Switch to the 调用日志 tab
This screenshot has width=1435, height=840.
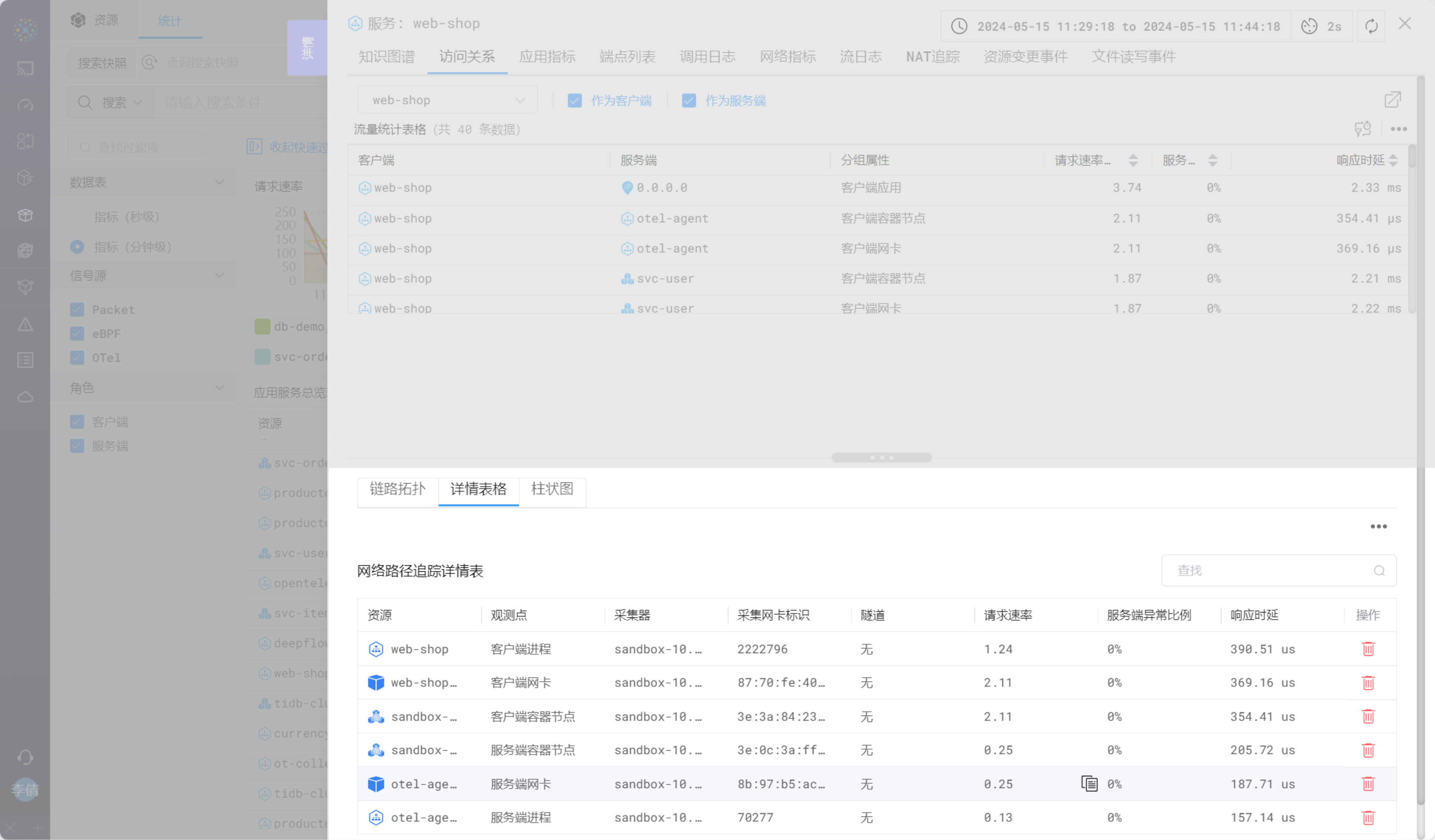(x=707, y=56)
